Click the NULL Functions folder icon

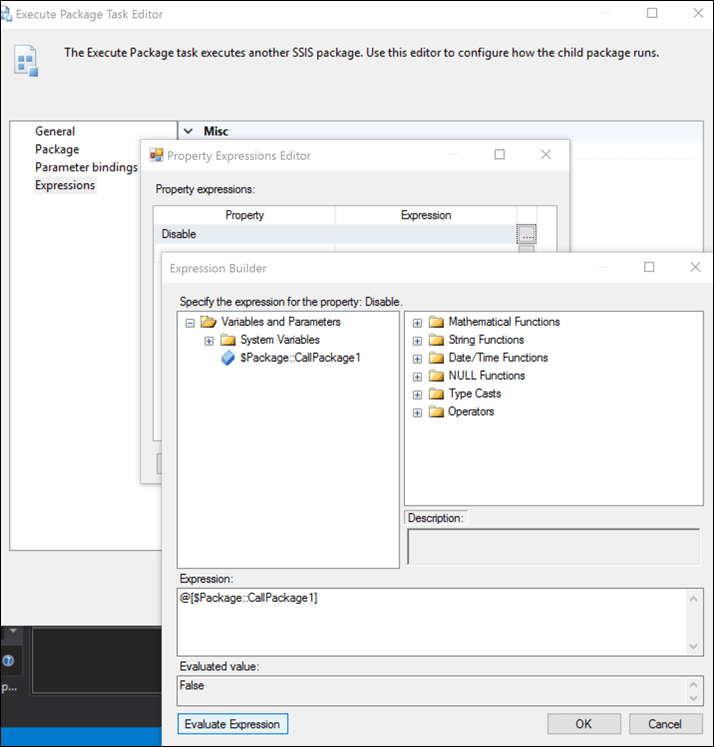point(435,376)
